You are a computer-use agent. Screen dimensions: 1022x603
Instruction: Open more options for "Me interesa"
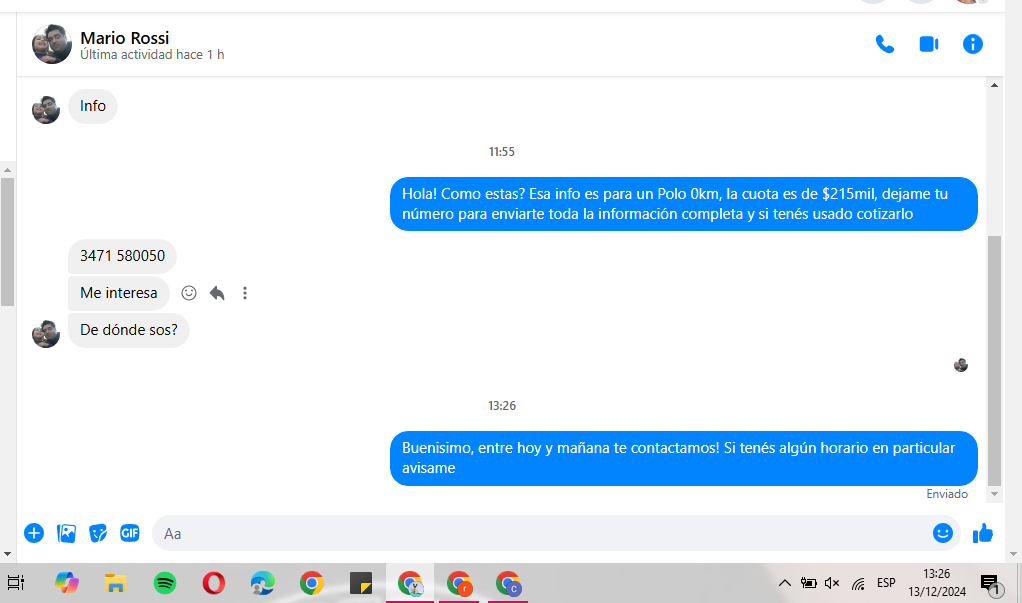[x=245, y=293]
